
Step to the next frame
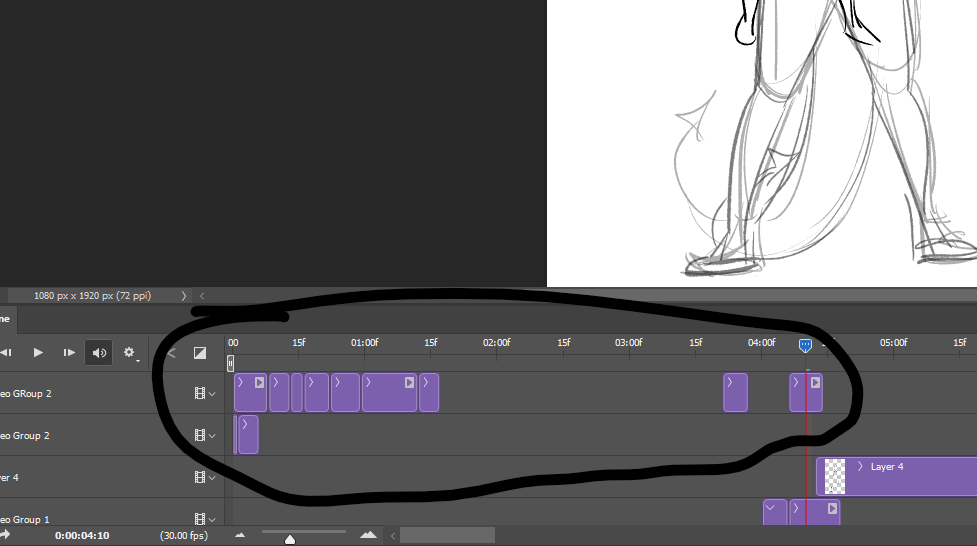coord(69,353)
